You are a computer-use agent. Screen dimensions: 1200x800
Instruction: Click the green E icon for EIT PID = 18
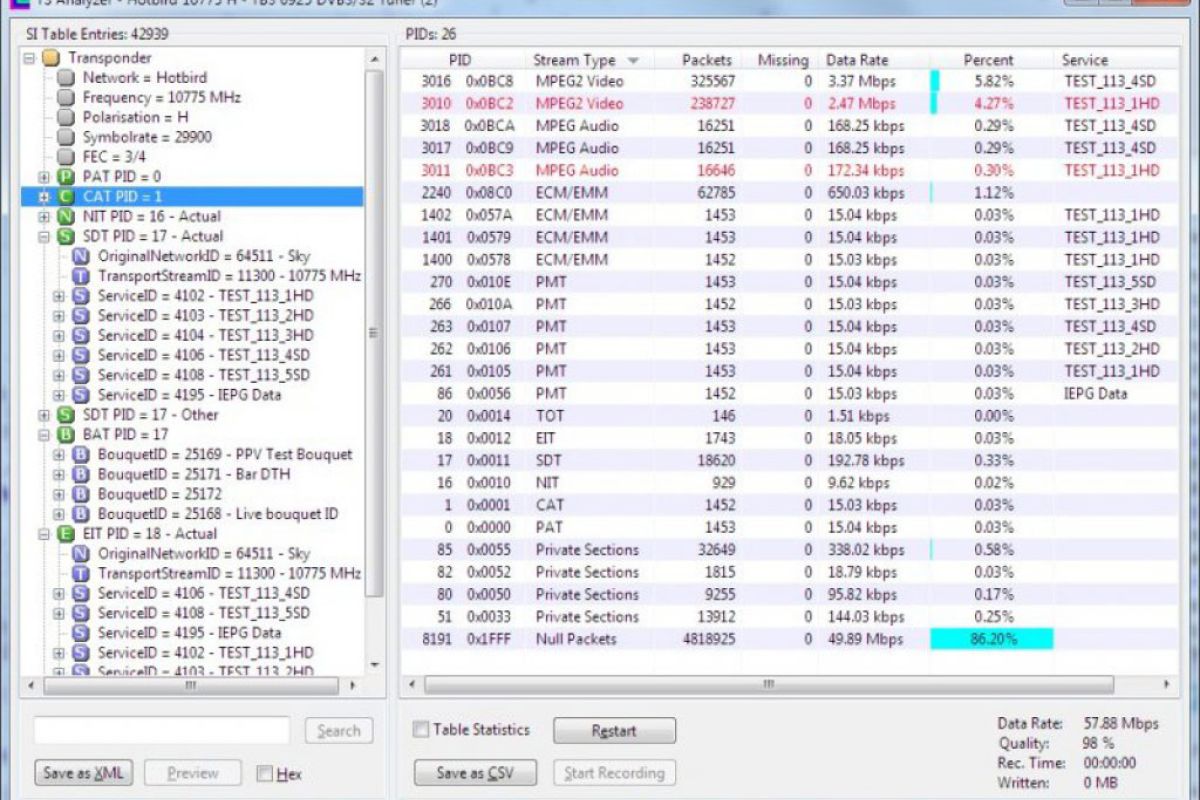pyautogui.click(x=66, y=534)
